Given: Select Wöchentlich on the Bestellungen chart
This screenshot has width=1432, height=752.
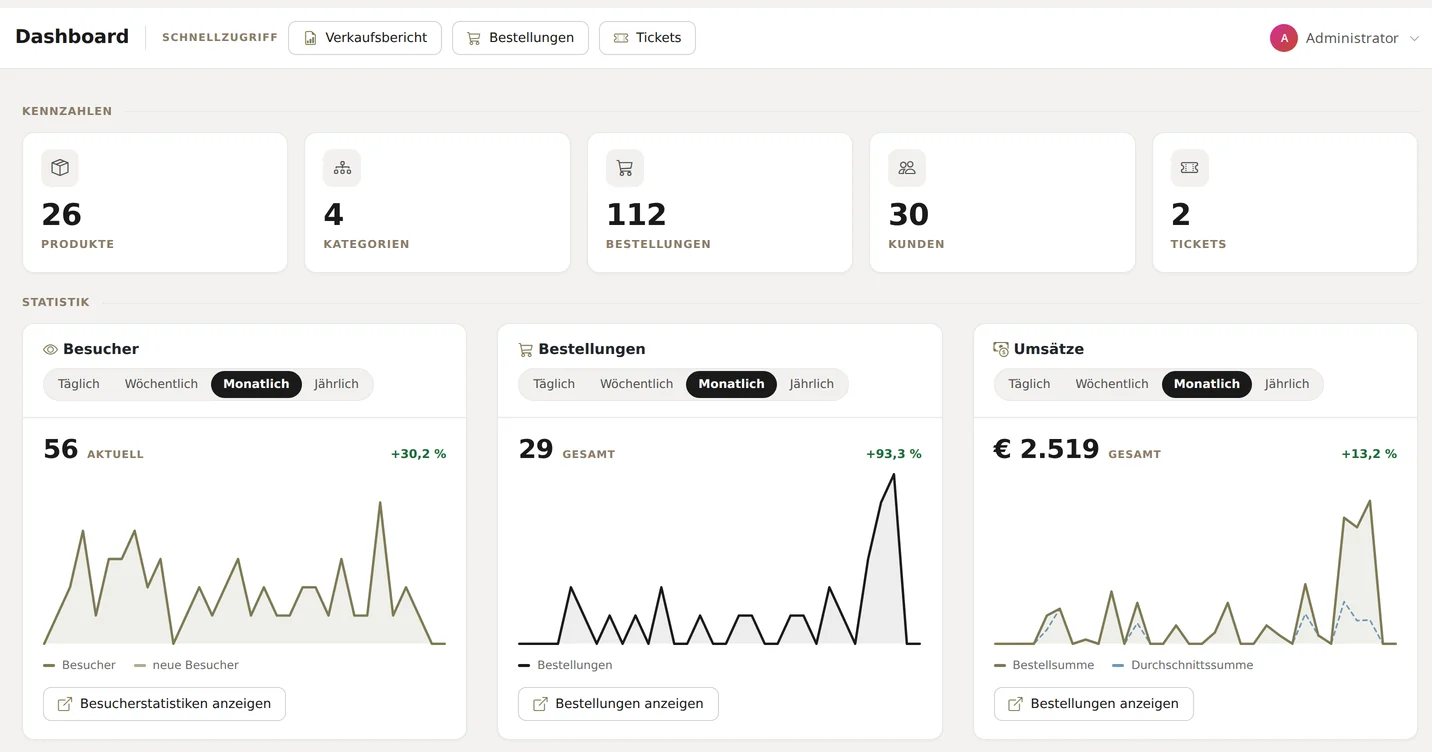Looking at the screenshot, I should coord(636,384).
